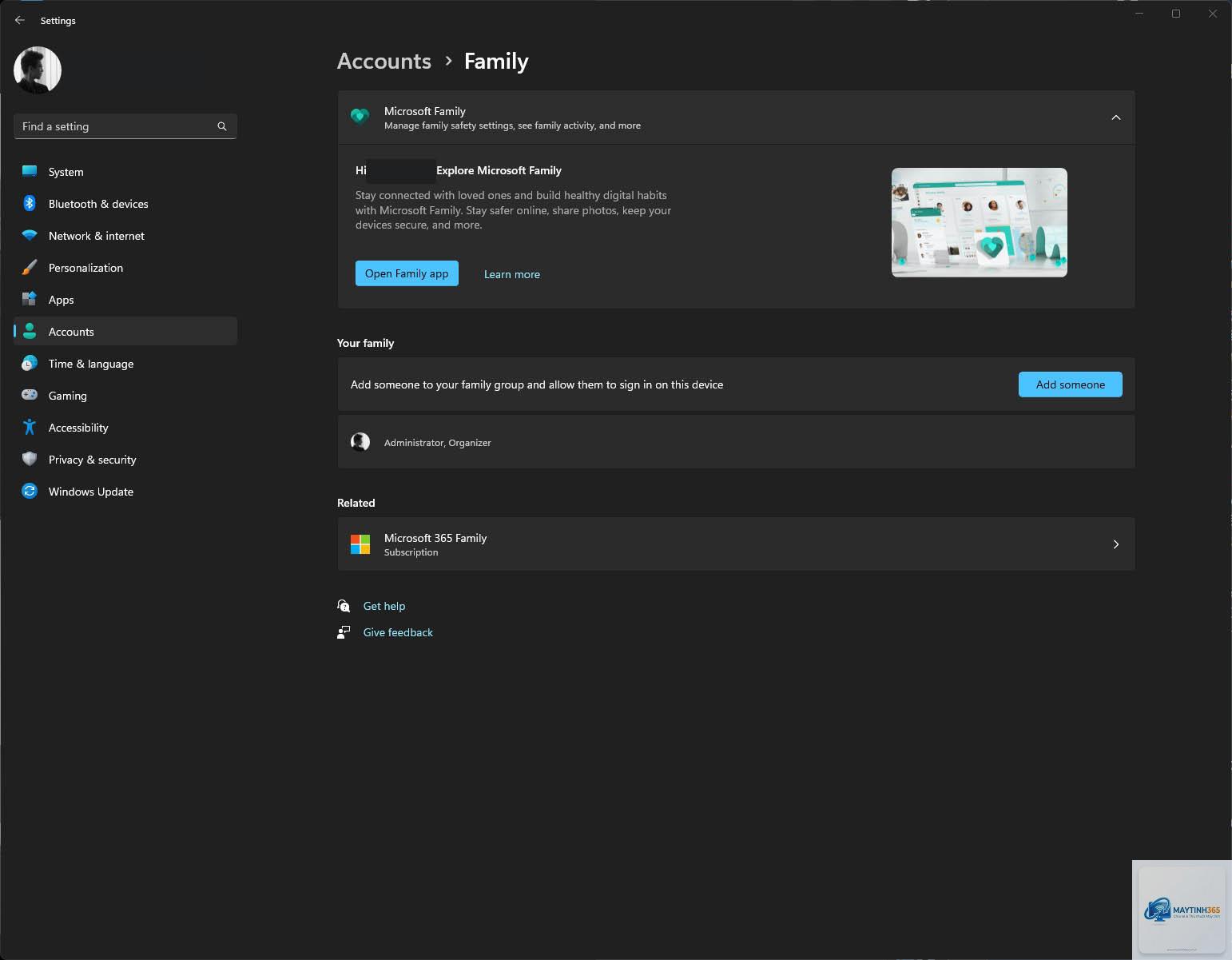The width and height of the screenshot is (1232, 960).
Task: Click the Find a setting search box
Action: 125,126
